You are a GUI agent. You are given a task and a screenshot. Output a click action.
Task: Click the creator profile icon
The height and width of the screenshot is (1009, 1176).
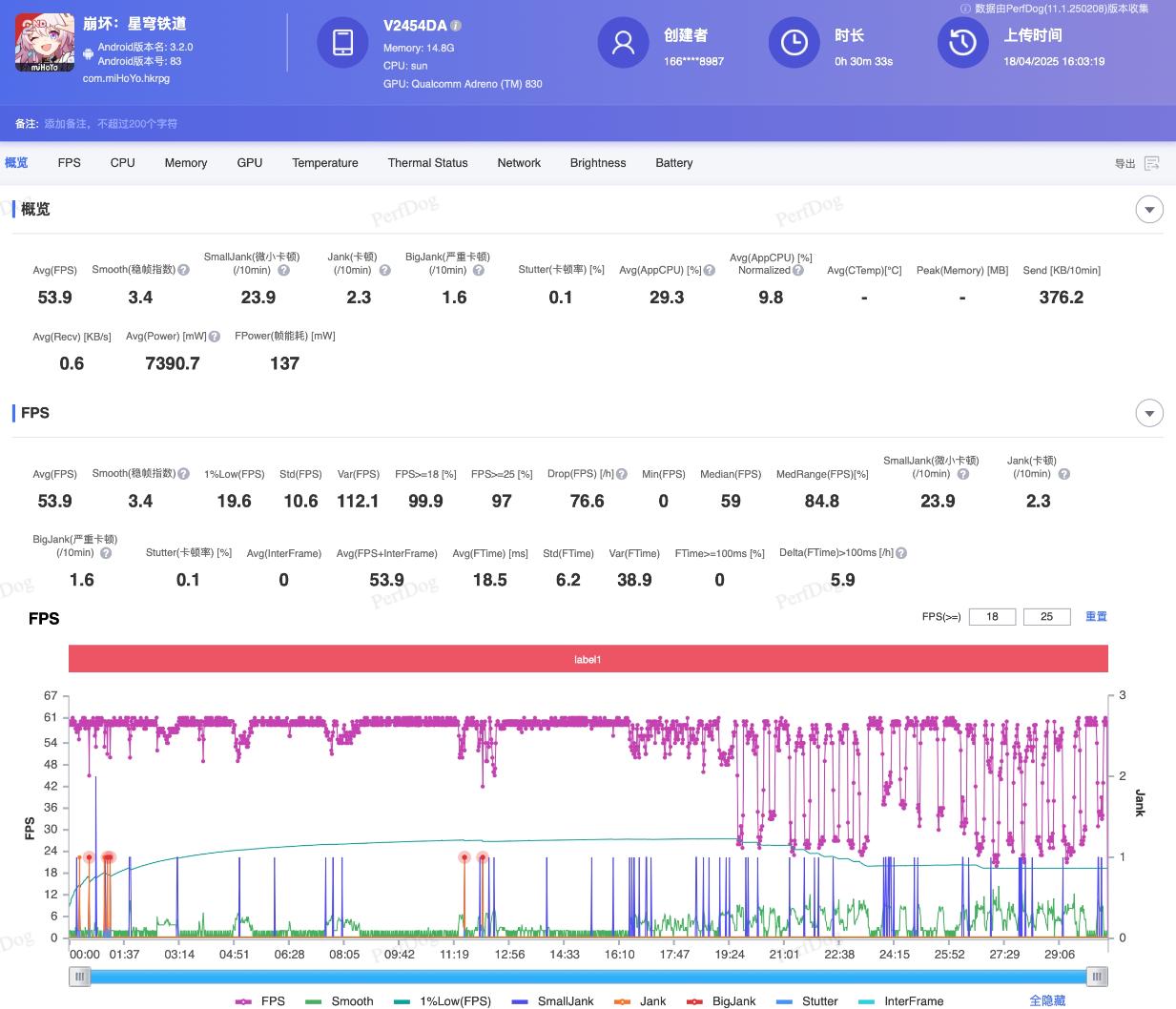[623, 43]
